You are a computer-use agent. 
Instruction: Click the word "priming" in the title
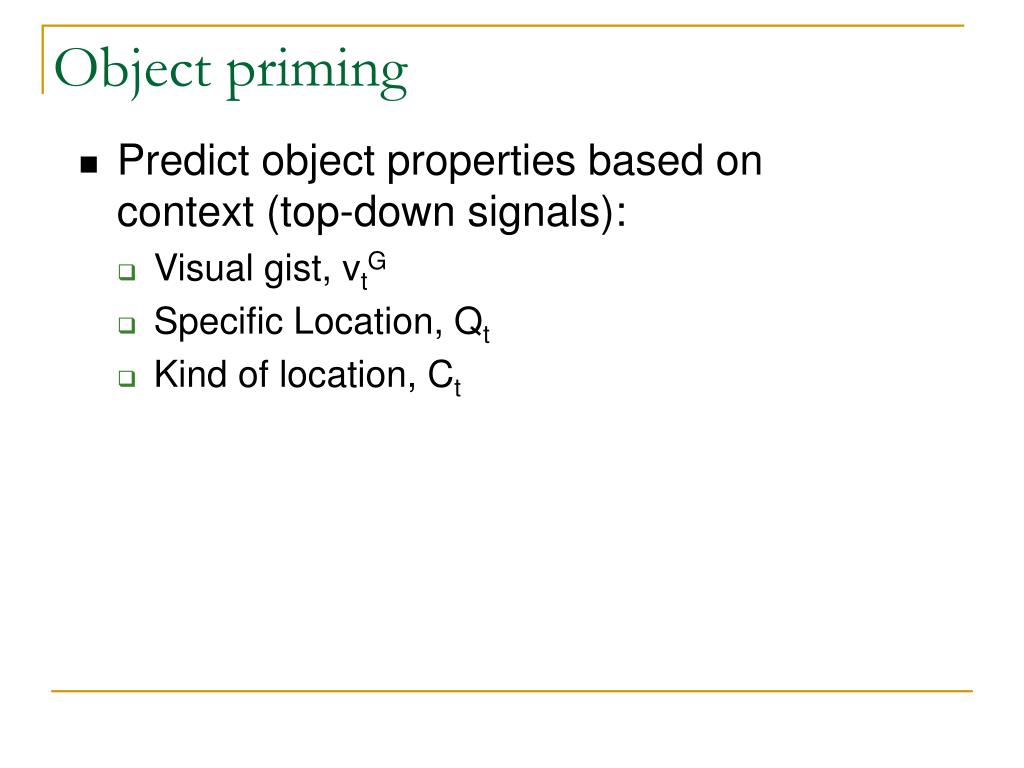317,73
